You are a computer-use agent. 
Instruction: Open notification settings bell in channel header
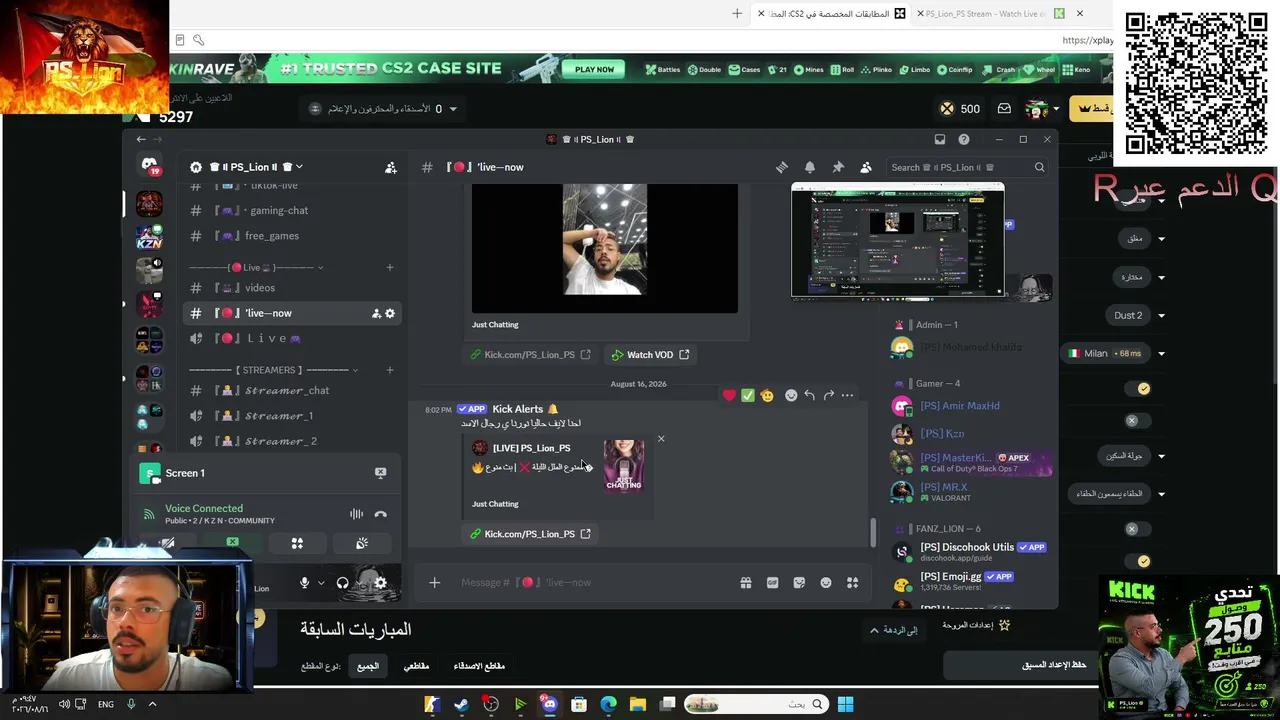point(810,167)
